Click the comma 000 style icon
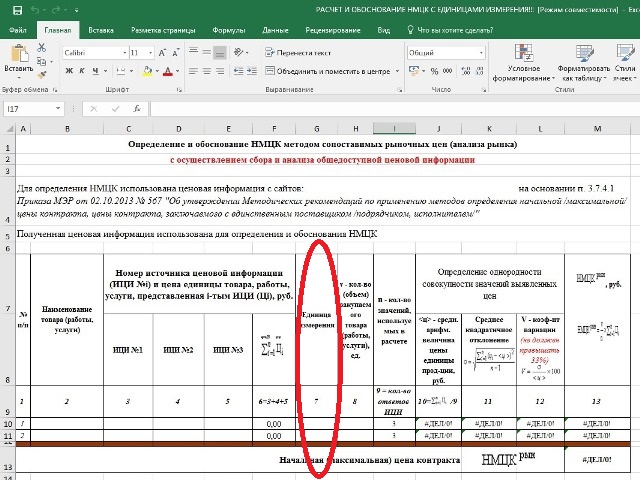 pos(447,71)
